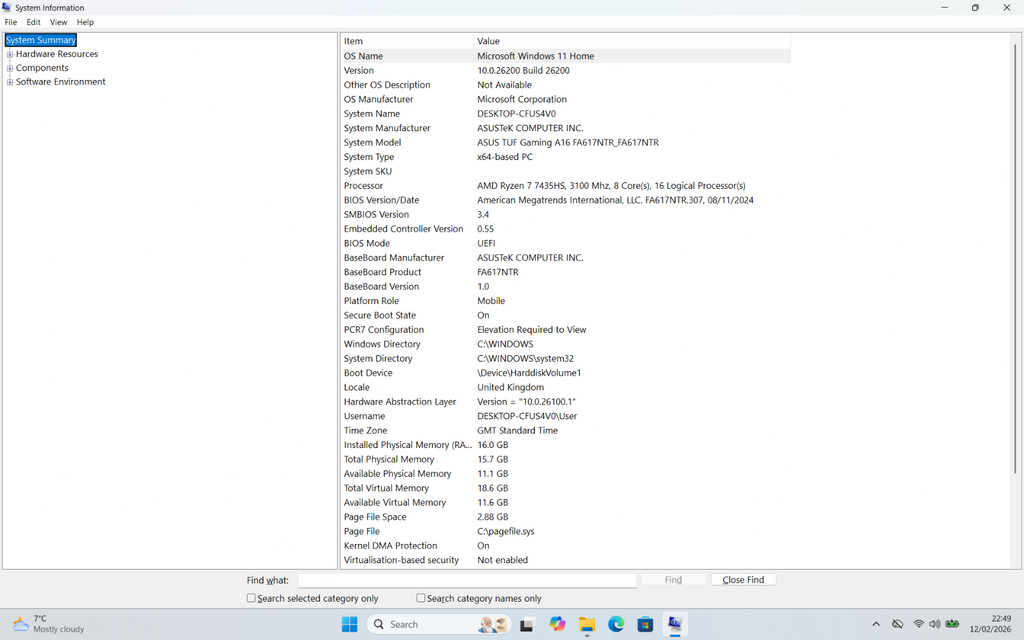Open the File menu

(10, 22)
